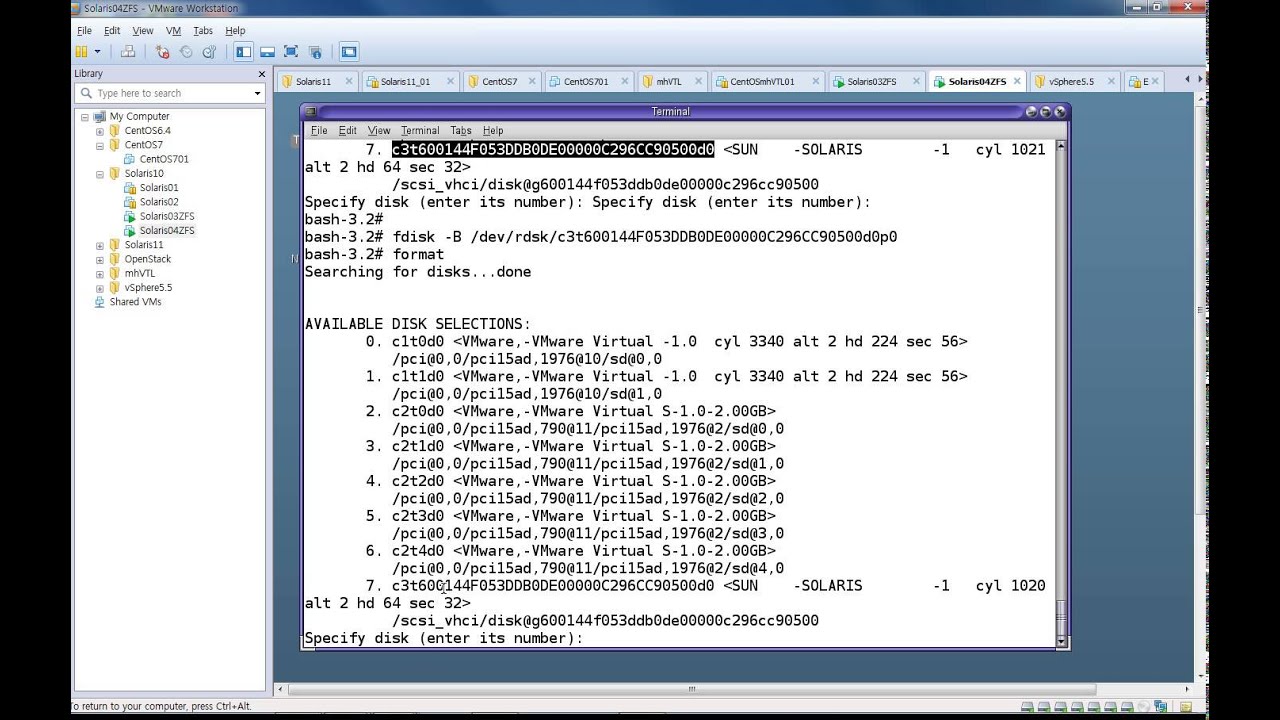Image resolution: width=1280 pixels, height=720 pixels.
Task: Open the VM menu
Action: tap(173, 31)
